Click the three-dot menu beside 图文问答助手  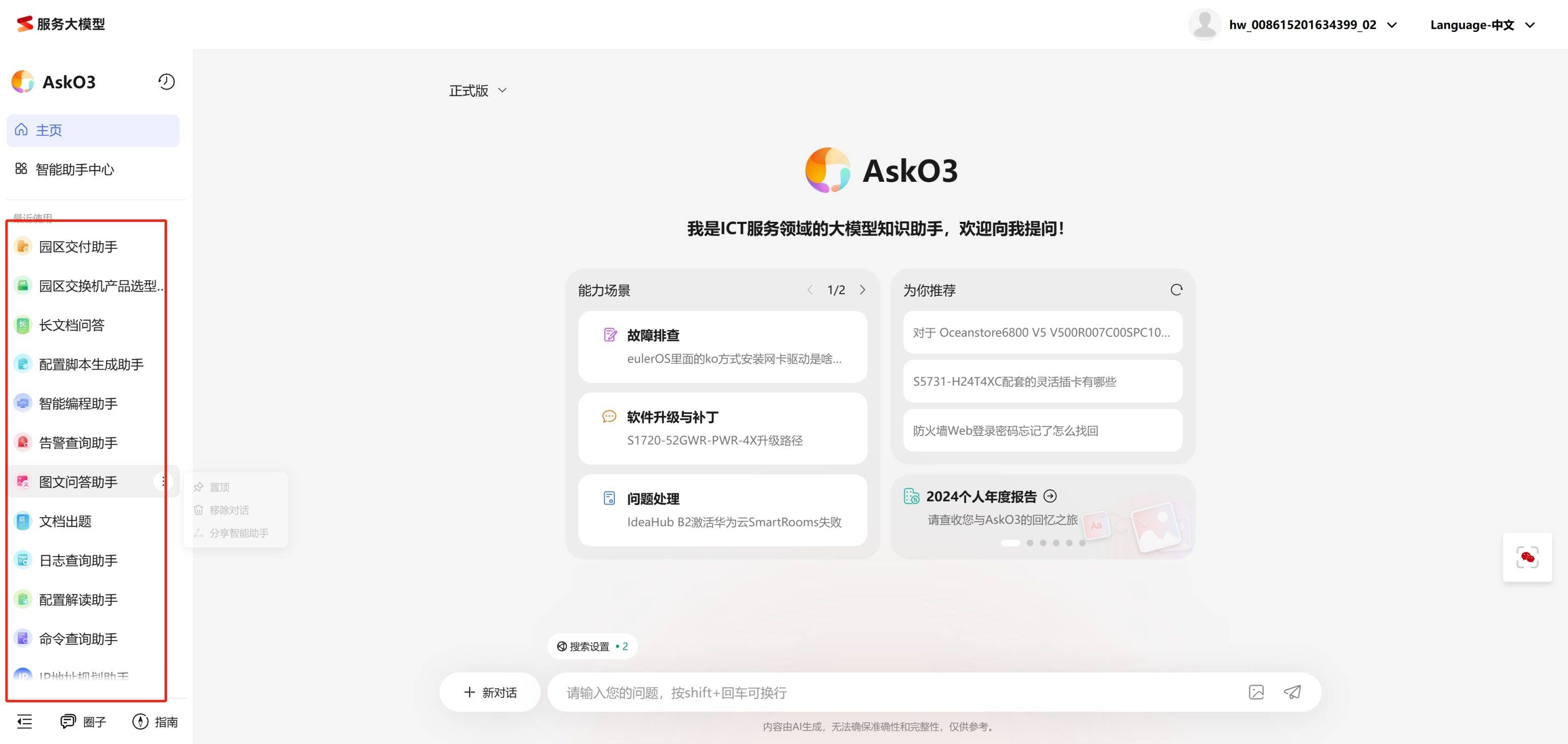[x=163, y=482]
